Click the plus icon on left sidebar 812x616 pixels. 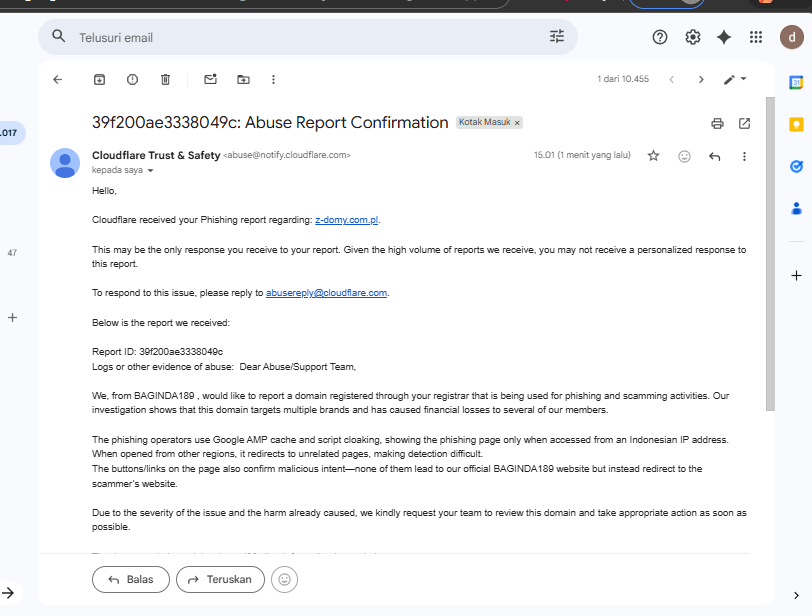coord(12,317)
